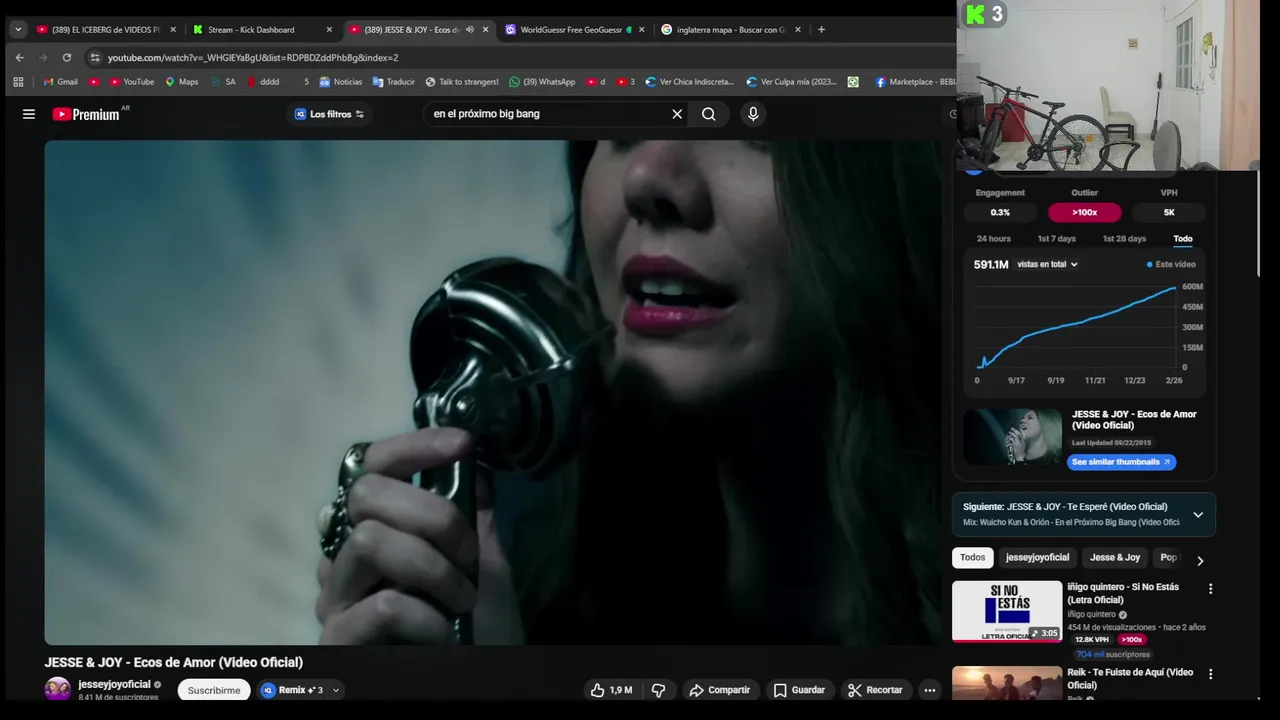Close the WorldGuessr tab
The width and height of the screenshot is (1280, 720).
[641, 30]
